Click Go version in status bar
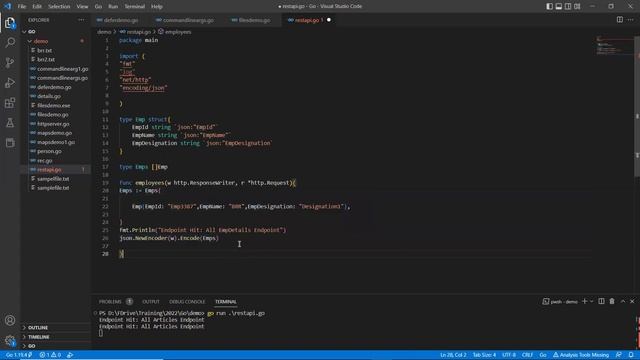This screenshot has width=640, height=360. click(x=19, y=355)
